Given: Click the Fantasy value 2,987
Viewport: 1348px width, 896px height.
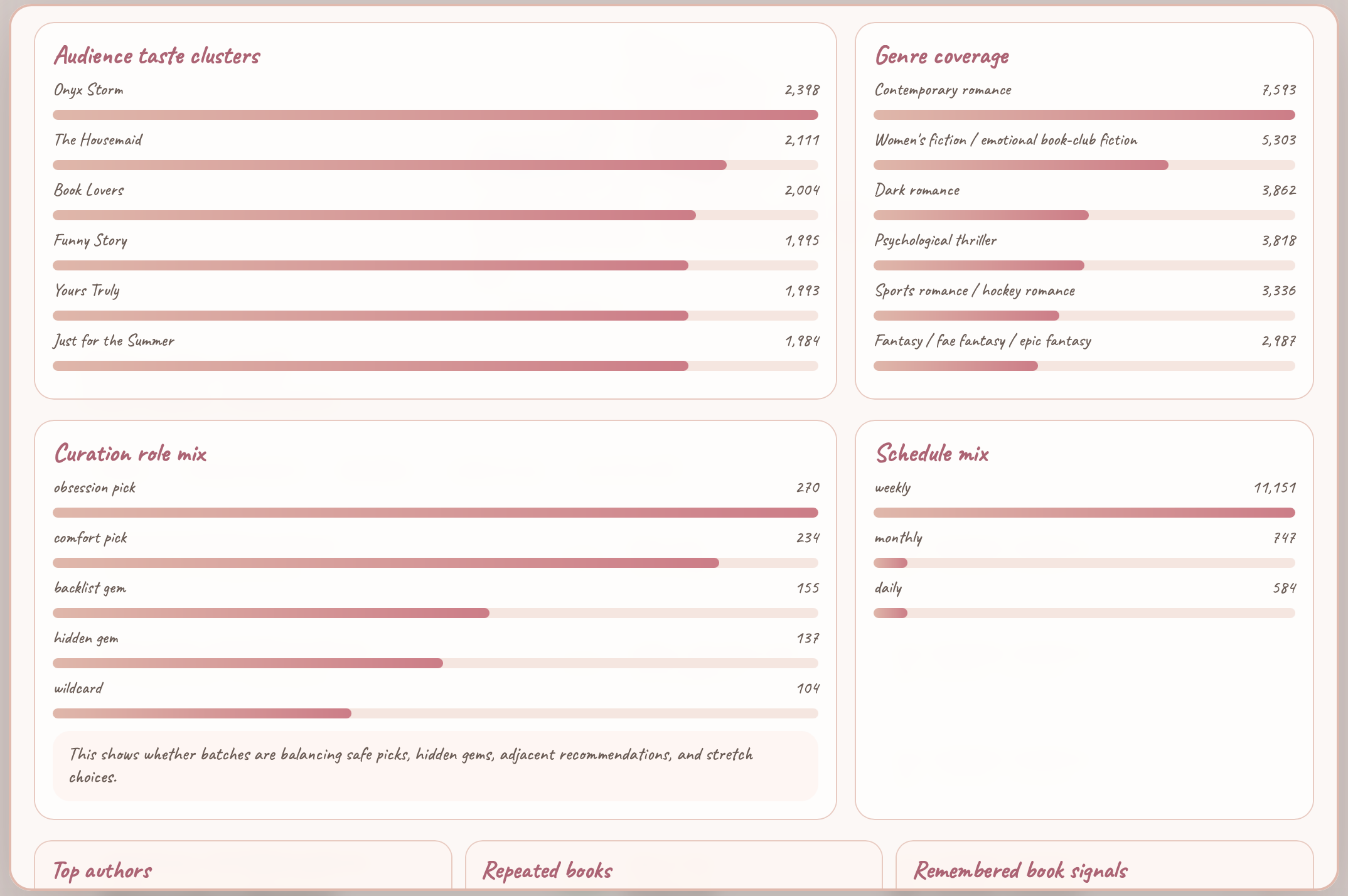Looking at the screenshot, I should pyautogui.click(x=1279, y=341).
